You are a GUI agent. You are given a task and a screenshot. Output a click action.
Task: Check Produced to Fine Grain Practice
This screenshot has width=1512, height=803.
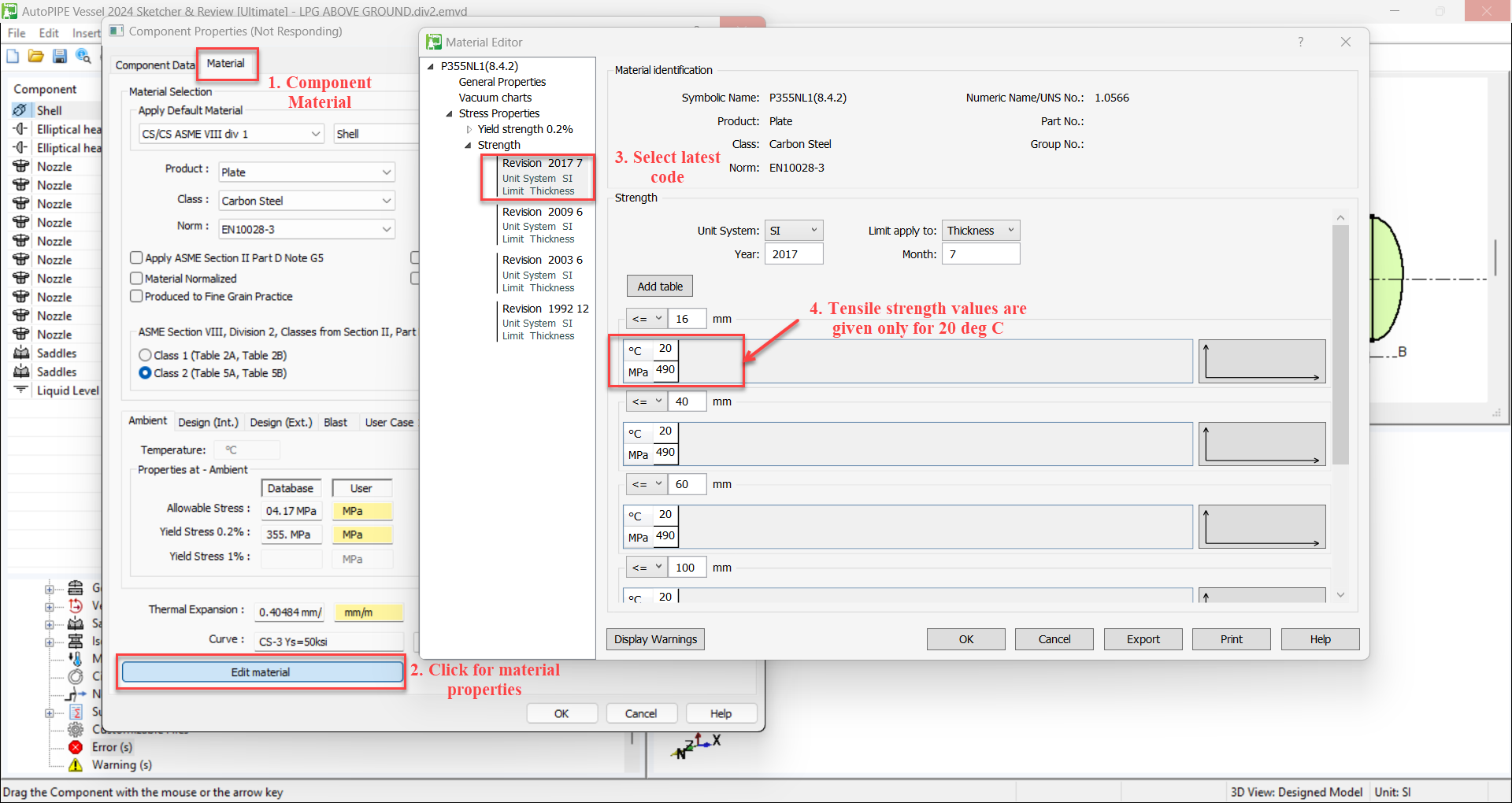coord(136,296)
